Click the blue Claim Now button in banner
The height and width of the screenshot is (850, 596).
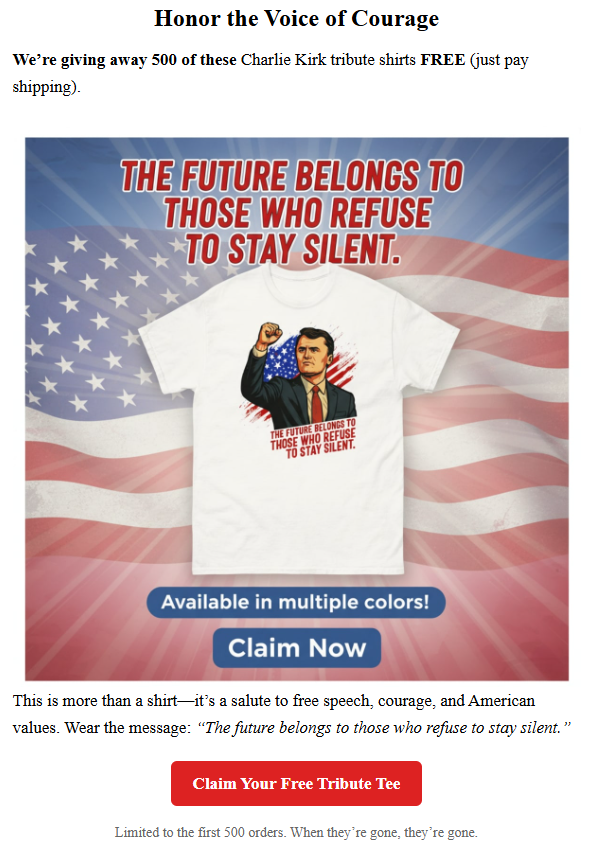pyautogui.click(x=297, y=647)
